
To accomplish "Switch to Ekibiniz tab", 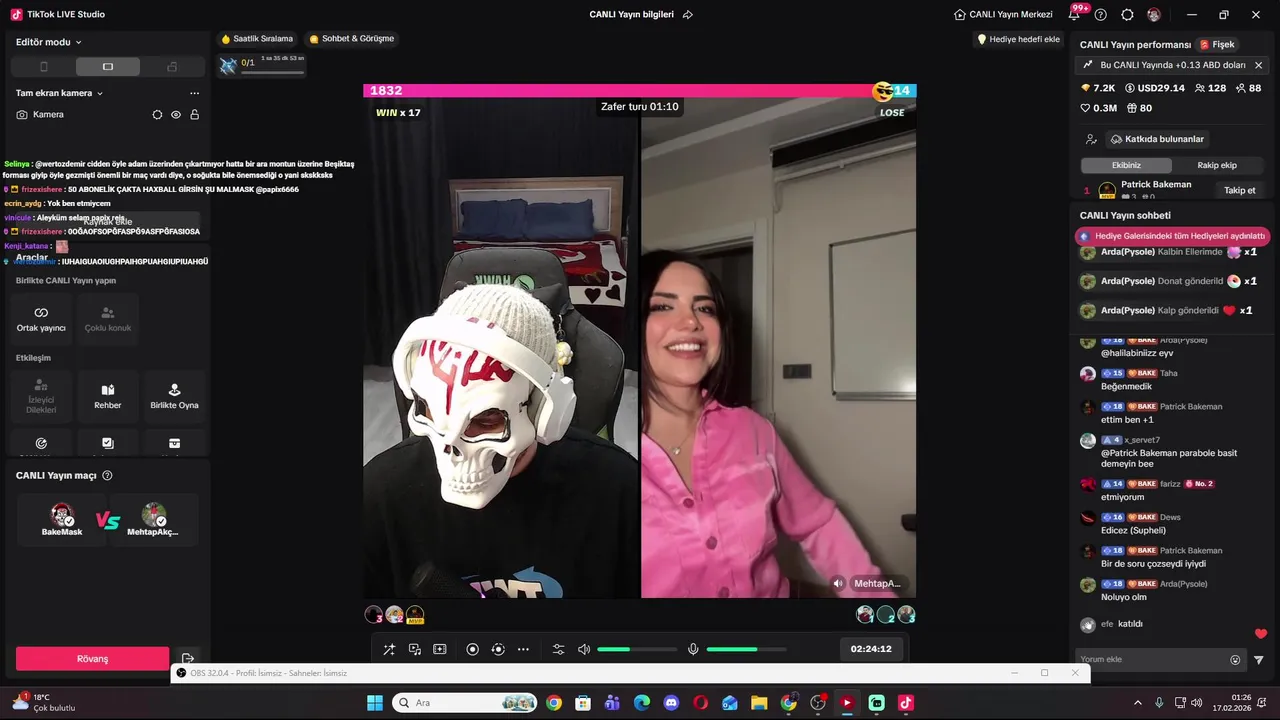I will pos(1126,165).
